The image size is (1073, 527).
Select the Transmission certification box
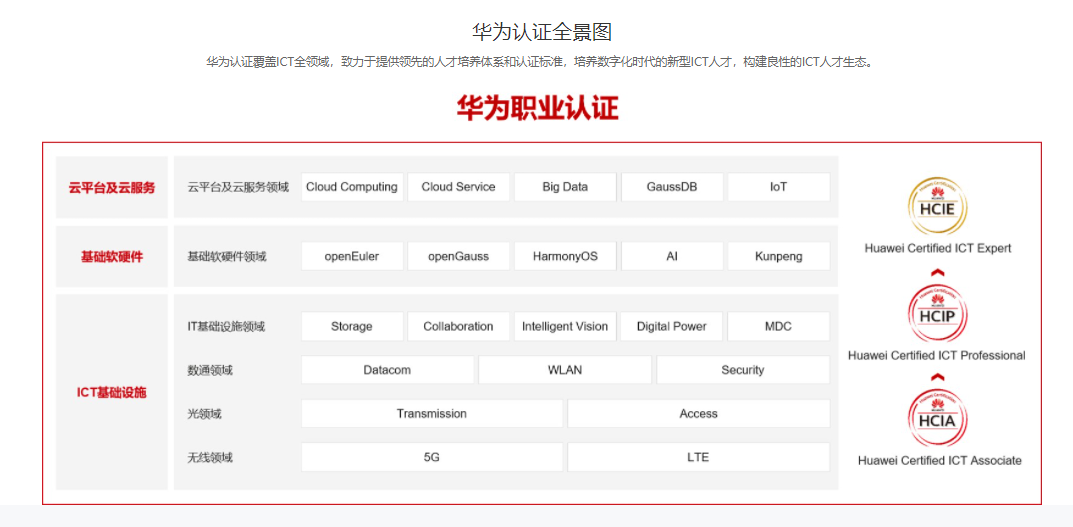click(x=432, y=413)
